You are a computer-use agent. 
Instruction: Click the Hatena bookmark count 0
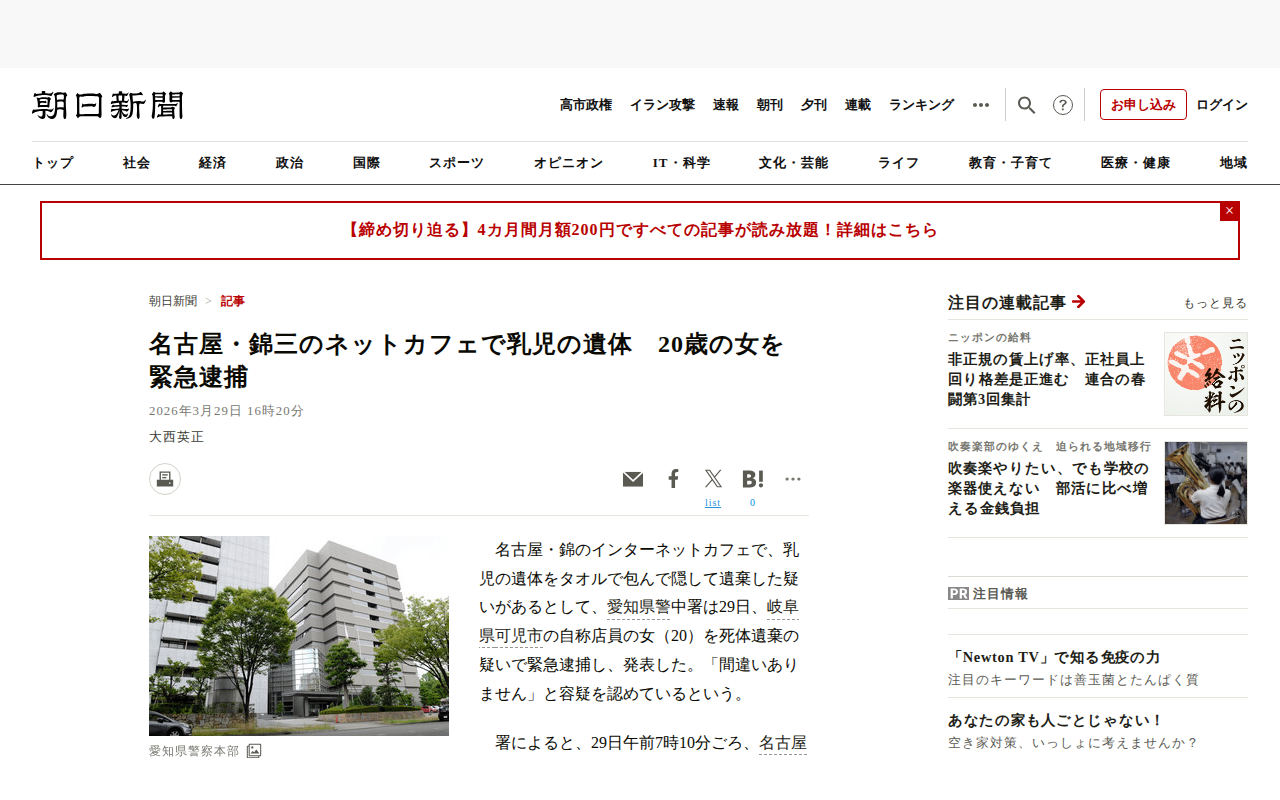(x=753, y=503)
